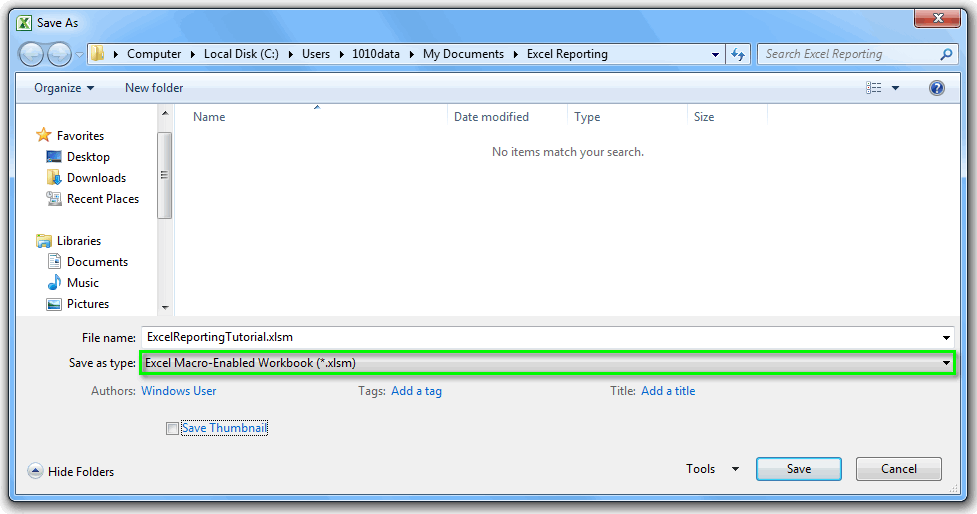Expand the arrow after My Documents breadcrumb
The height and width of the screenshot is (514, 977).
[515, 54]
